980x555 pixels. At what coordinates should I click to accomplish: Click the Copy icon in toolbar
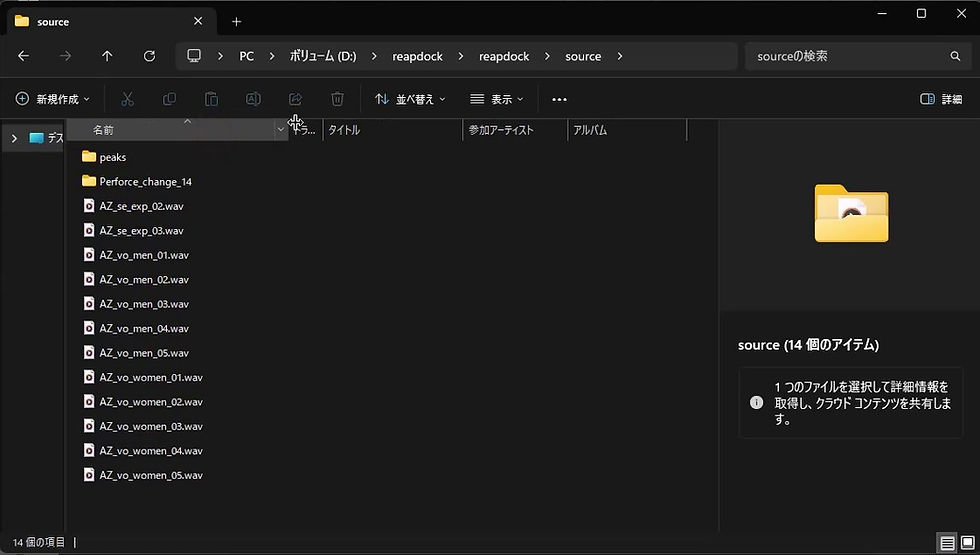[x=169, y=99]
